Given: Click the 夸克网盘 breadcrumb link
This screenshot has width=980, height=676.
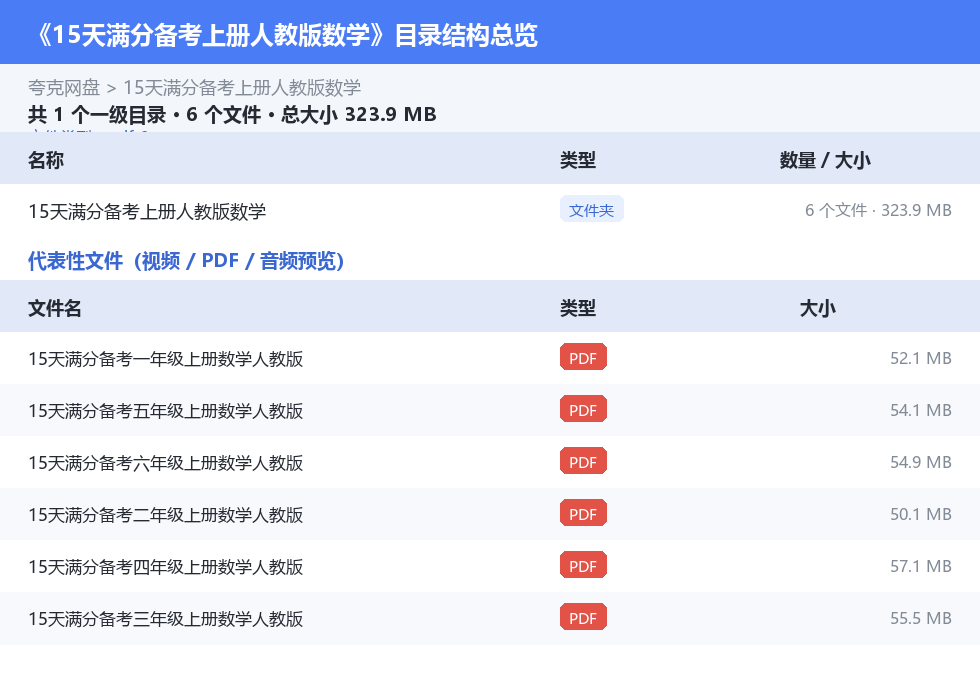Looking at the screenshot, I should coord(64,87).
